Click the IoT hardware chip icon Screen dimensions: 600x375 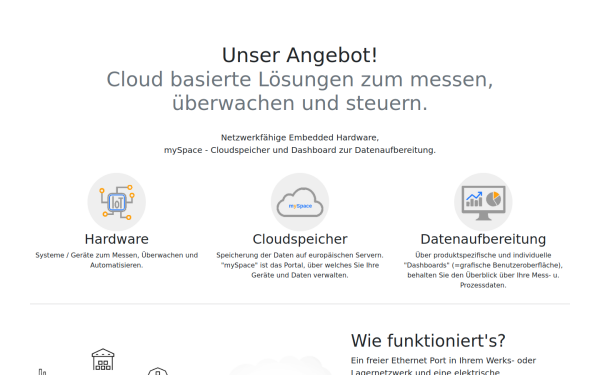pyautogui.click(x=117, y=202)
